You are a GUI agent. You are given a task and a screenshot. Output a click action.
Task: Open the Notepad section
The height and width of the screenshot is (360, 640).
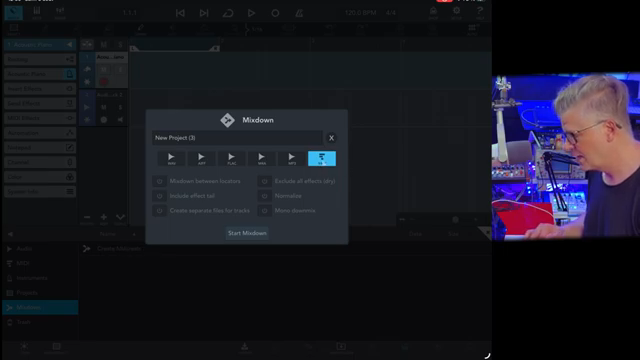40,147
